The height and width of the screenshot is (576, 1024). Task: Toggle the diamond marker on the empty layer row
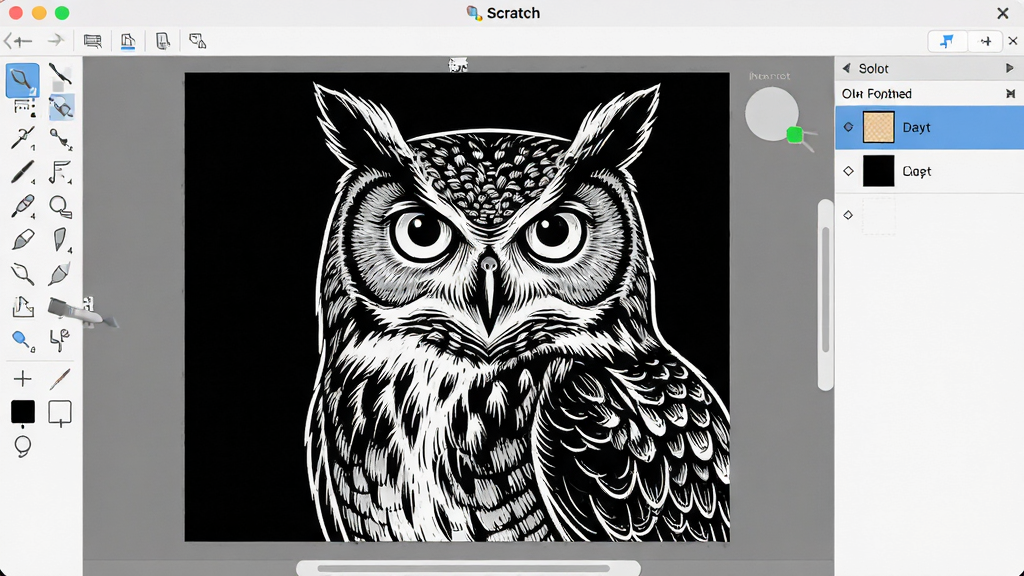tap(848, 215)
